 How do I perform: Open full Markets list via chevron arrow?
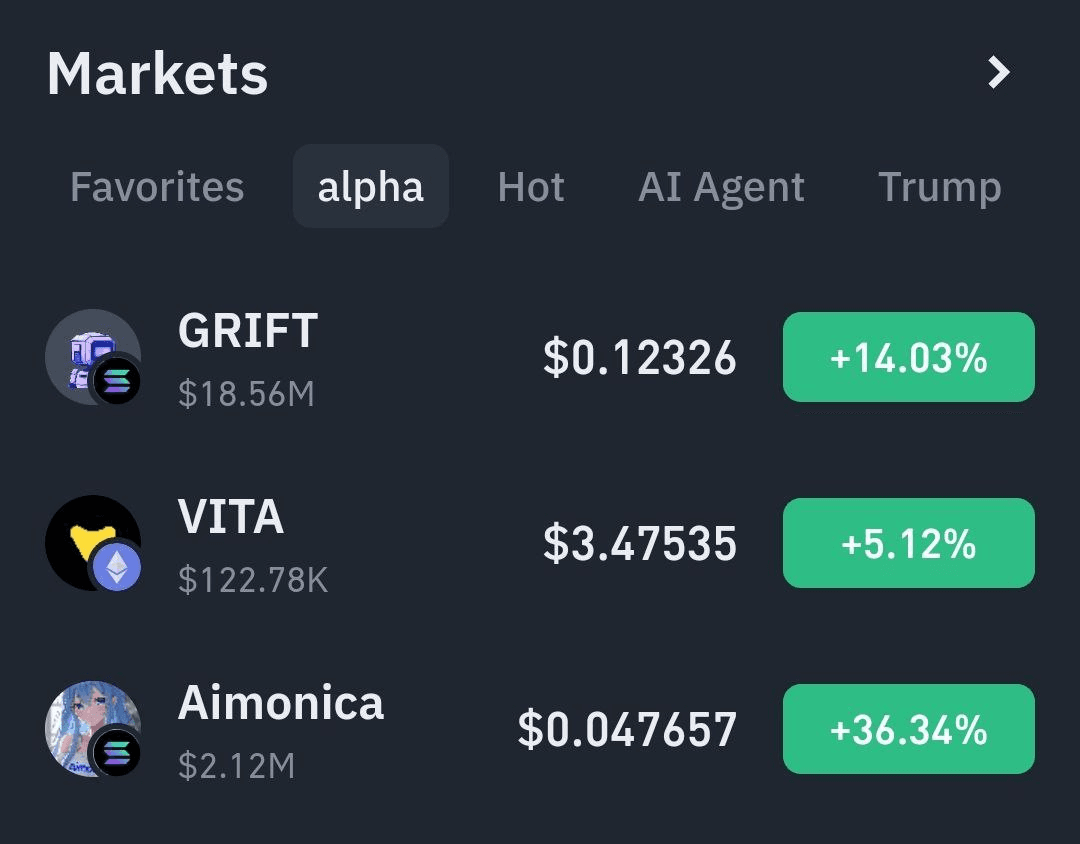[998, 72]
